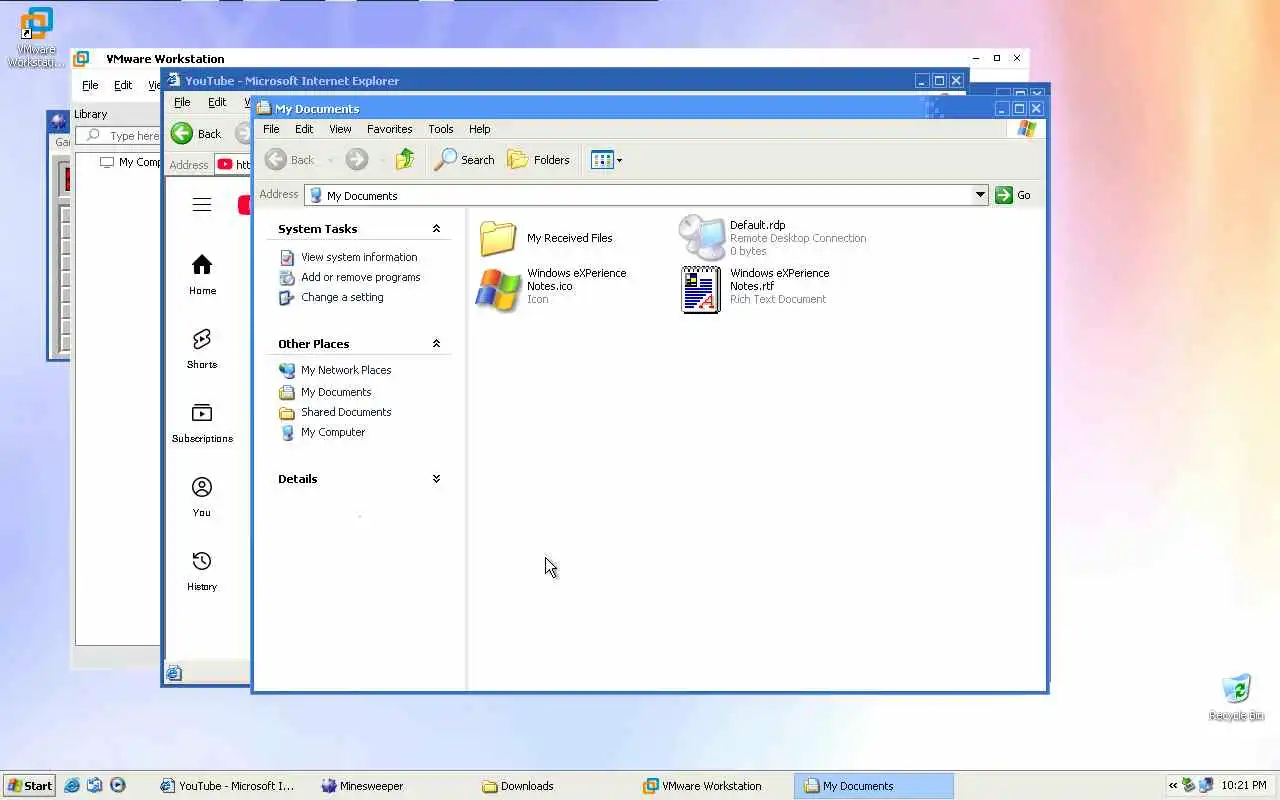Select My Computer in the VMware Library tree
The width and height of the screenshot is (1280, 800).
point(131,162)
